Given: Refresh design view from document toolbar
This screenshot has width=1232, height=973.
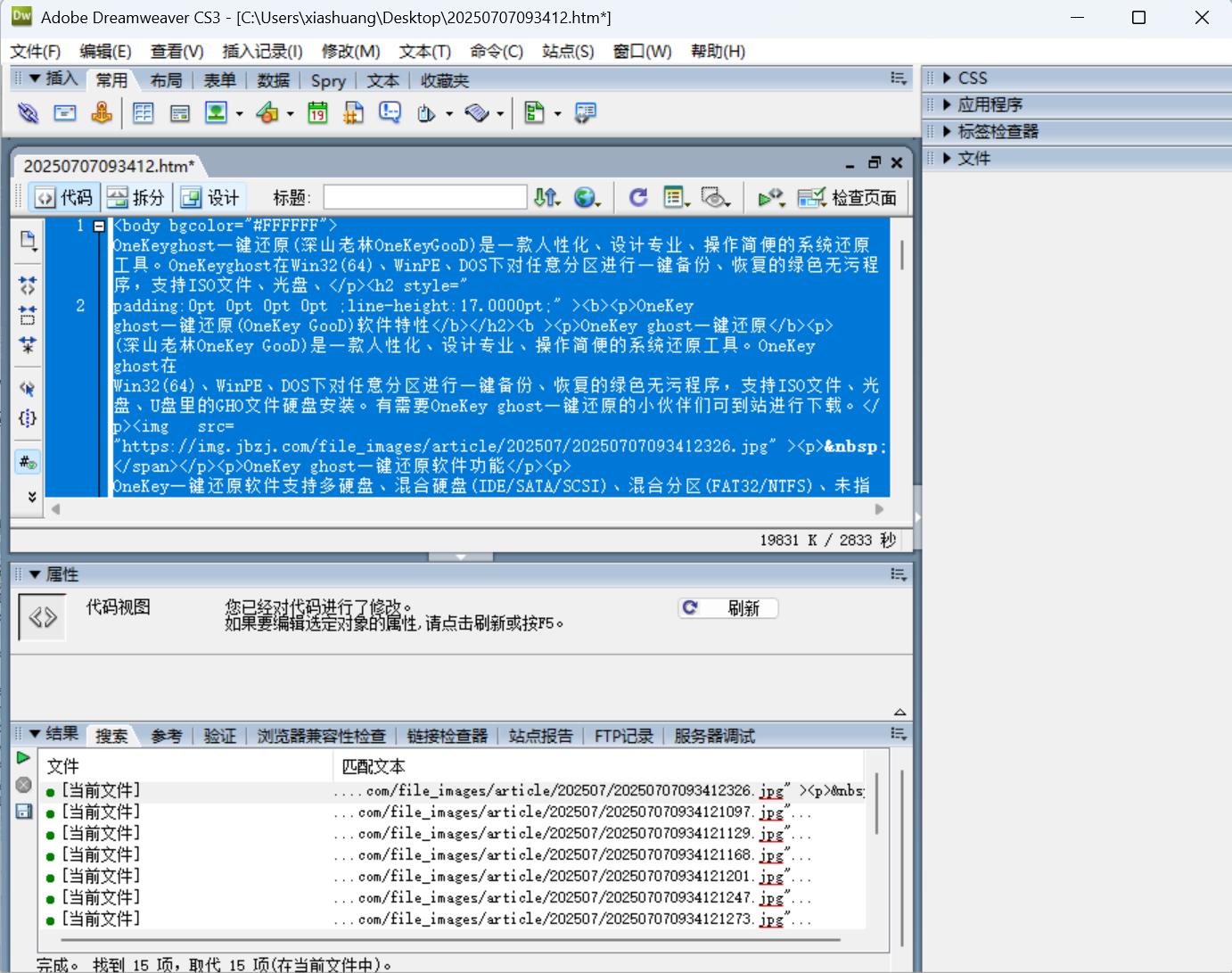Looking at the screenshot, I should coord(638,197).
